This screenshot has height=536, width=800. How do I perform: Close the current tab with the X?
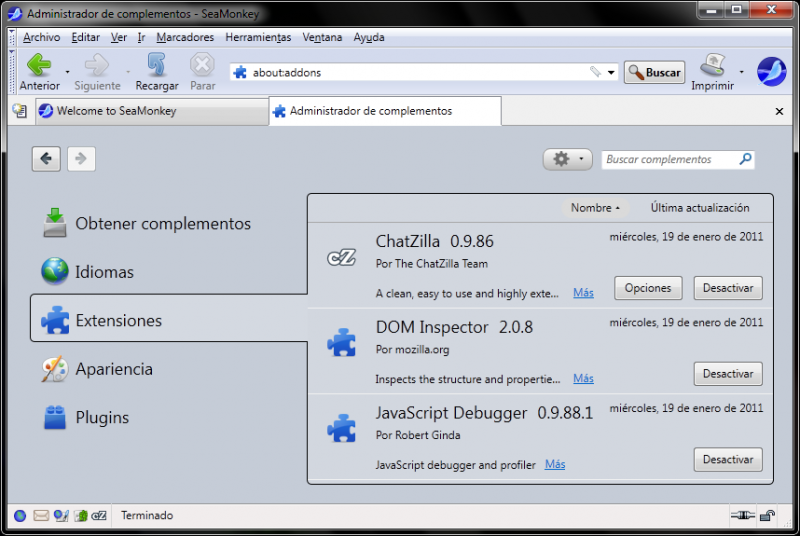[779, 111]
